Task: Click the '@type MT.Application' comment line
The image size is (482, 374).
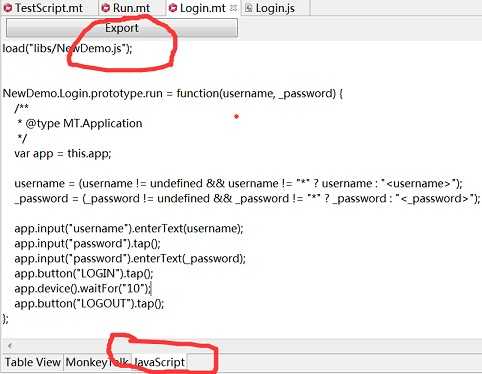Action: click(80, 123)
